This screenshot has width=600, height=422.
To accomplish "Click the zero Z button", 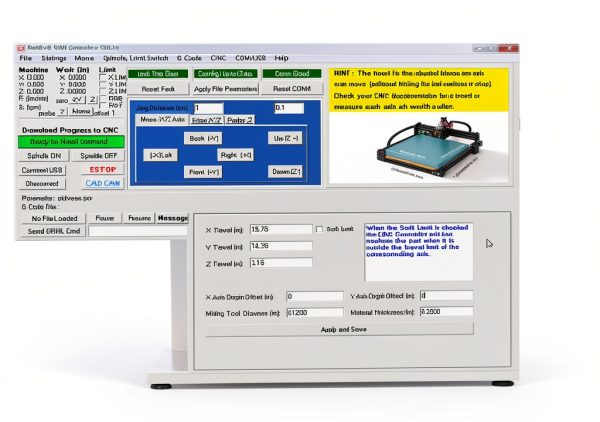I will (93, 100).
